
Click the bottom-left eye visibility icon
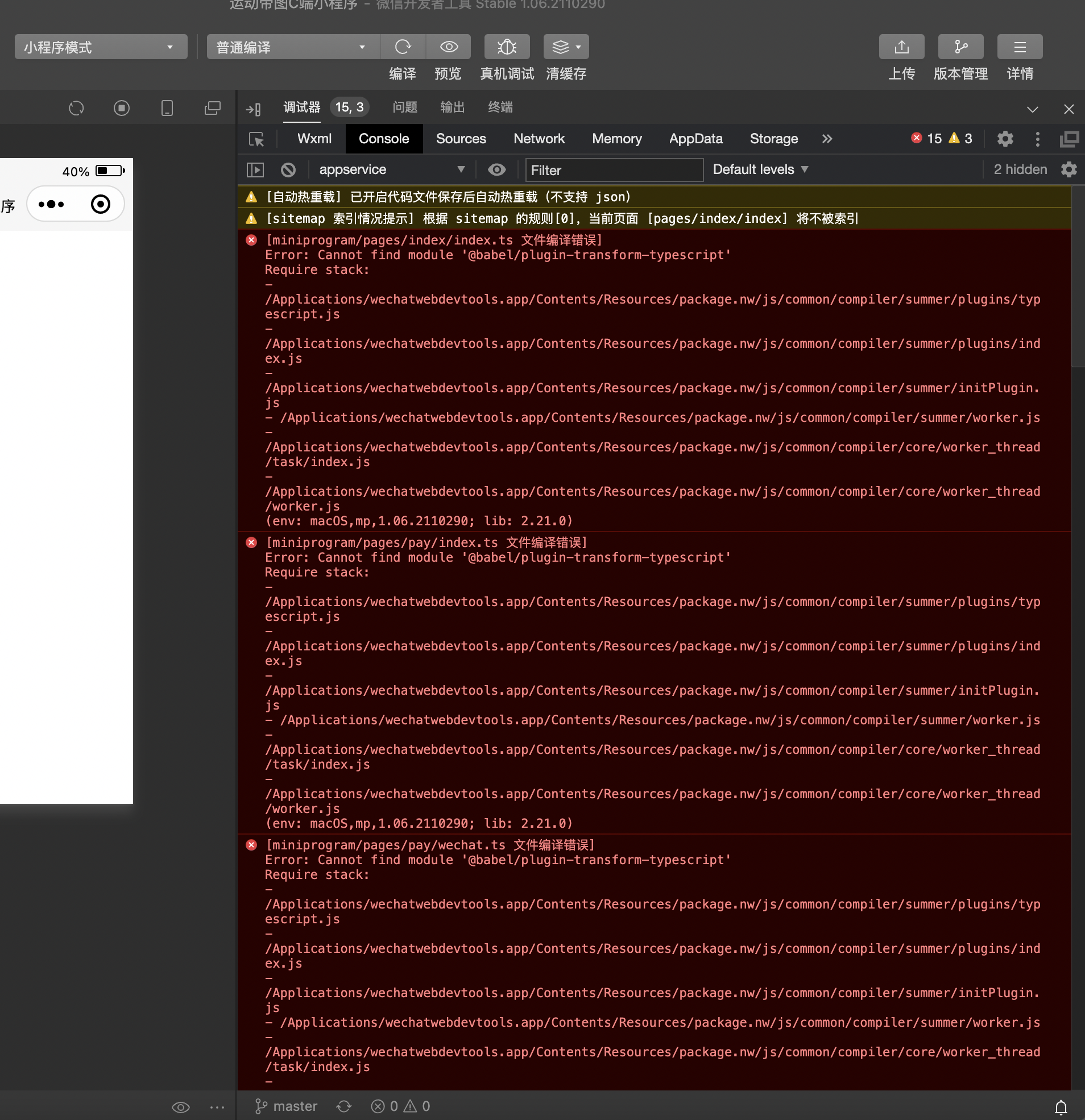(x=181, y=1107)
